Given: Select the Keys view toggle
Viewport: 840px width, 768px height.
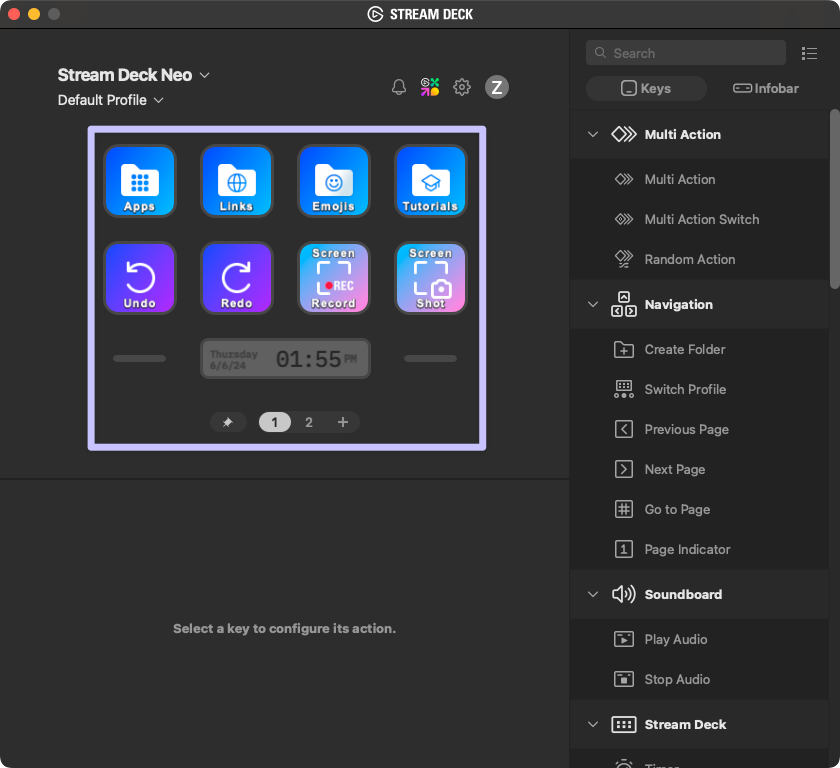Looking at the screenshot, I should tap(646, 88).
